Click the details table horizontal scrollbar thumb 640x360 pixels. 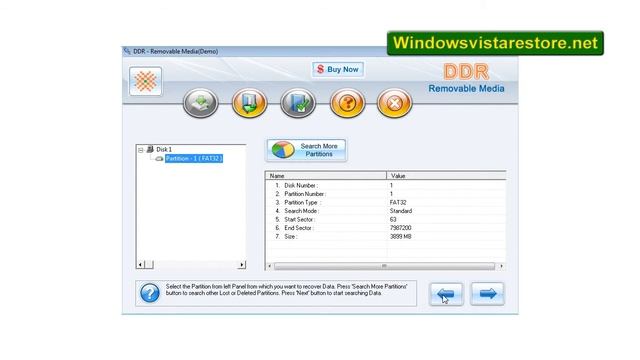click(x=384, y=266)
